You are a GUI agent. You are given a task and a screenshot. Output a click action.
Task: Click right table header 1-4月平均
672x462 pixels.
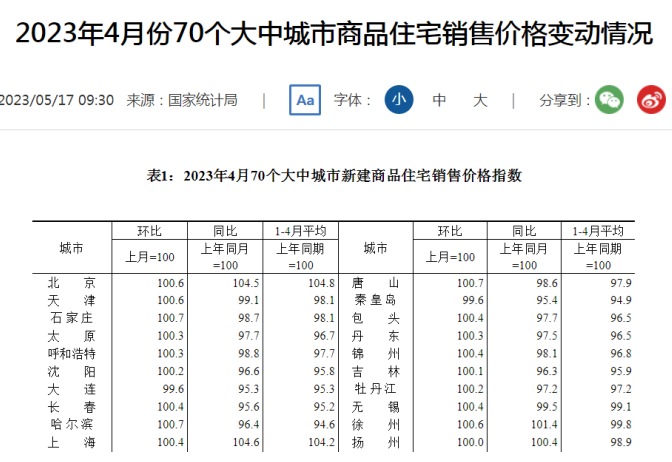[x=598, y=231]
